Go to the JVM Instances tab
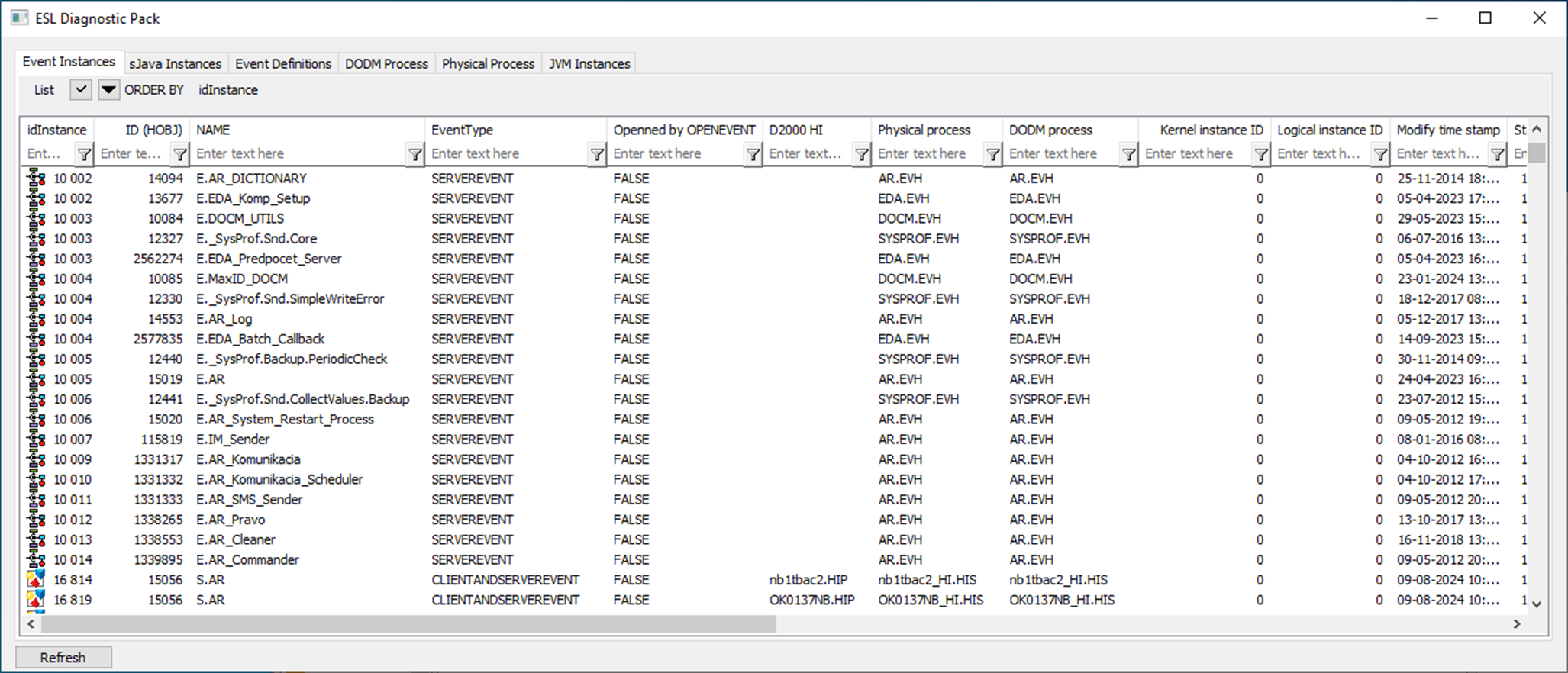Screen dimensions: 1568x673 pyautogui.click(x=589, y=64)
